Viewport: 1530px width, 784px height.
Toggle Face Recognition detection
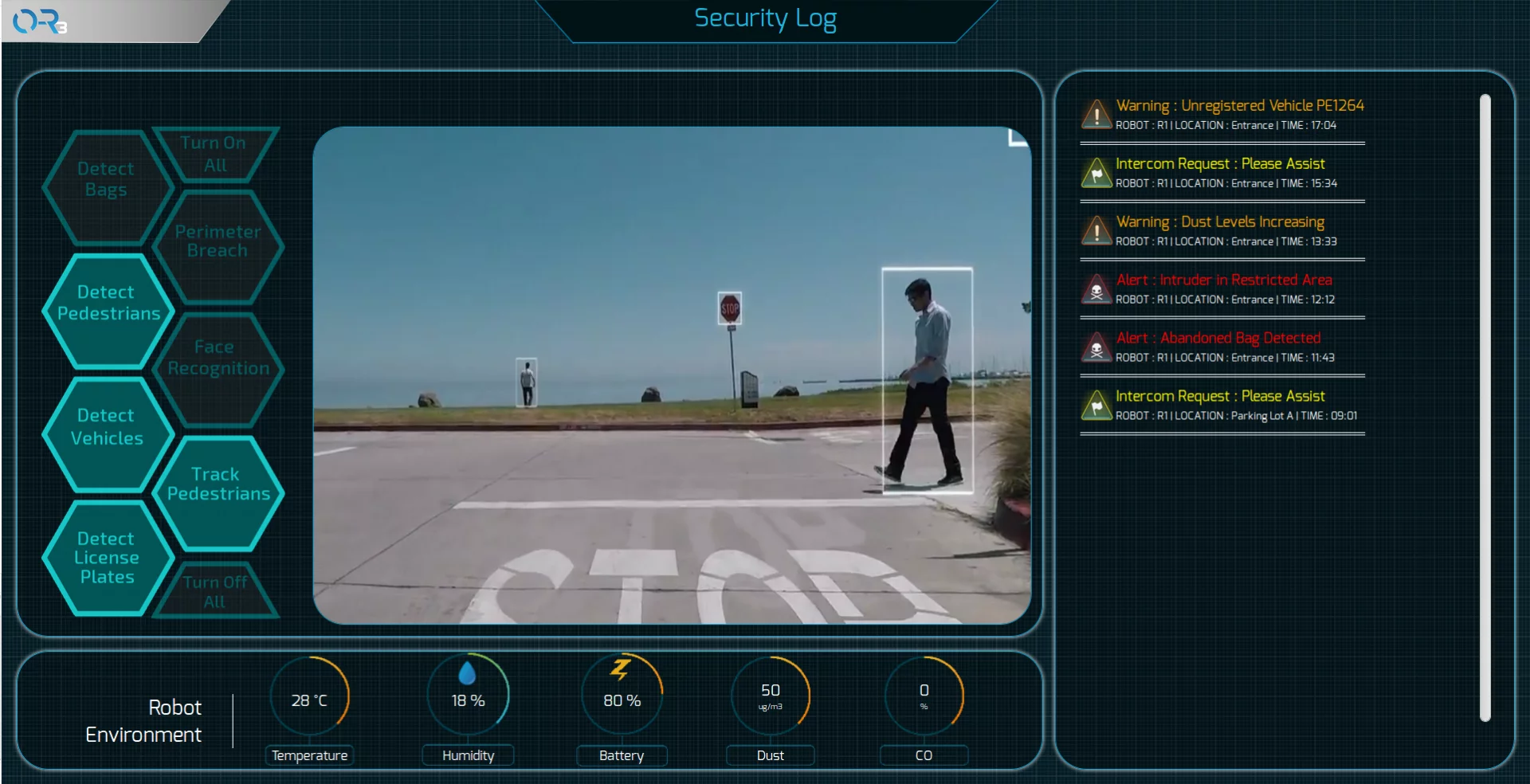pos(217,357)
